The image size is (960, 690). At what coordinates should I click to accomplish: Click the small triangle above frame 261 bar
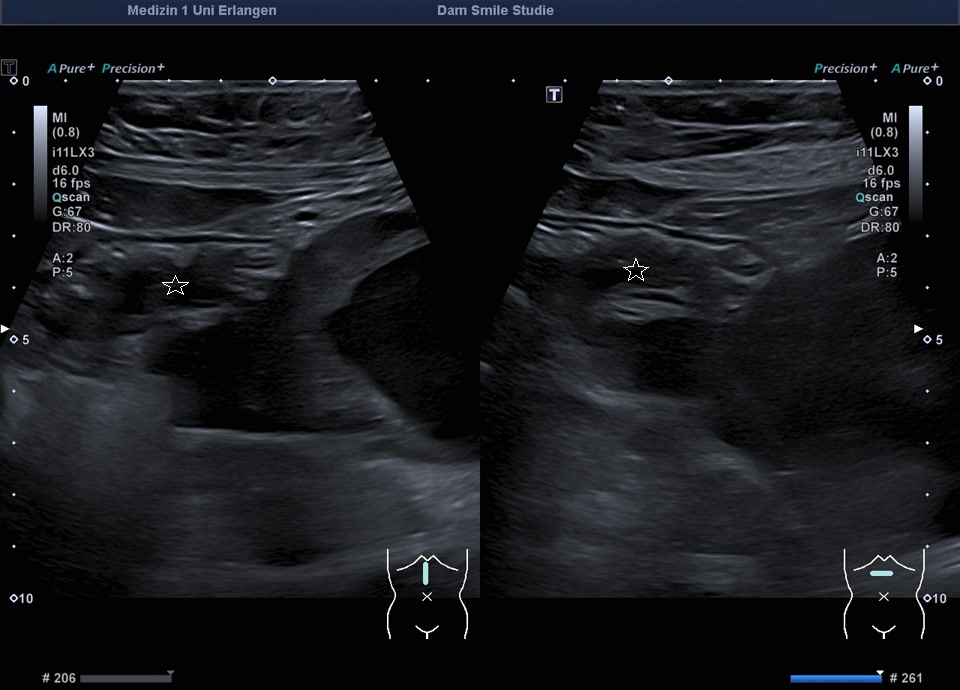(x=880, y=673)
